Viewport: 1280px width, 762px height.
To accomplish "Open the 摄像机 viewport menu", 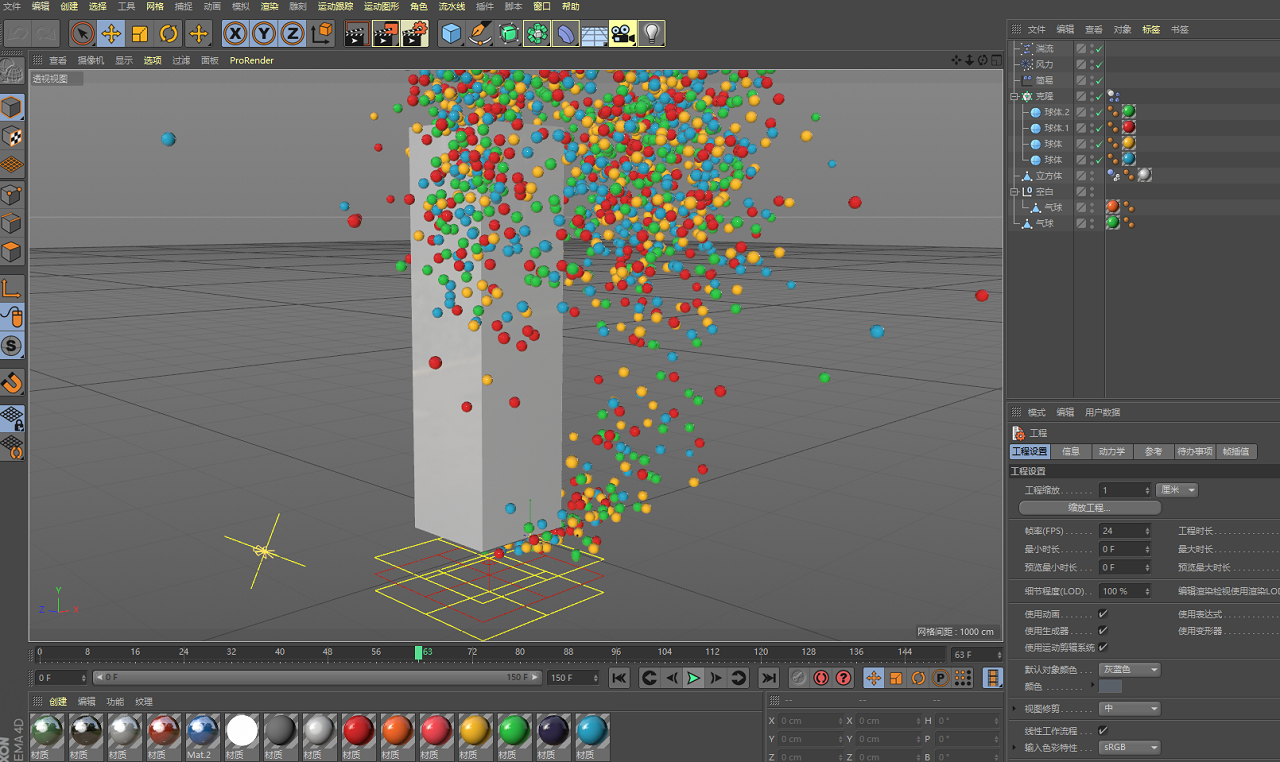I will [x=90, y=60].
